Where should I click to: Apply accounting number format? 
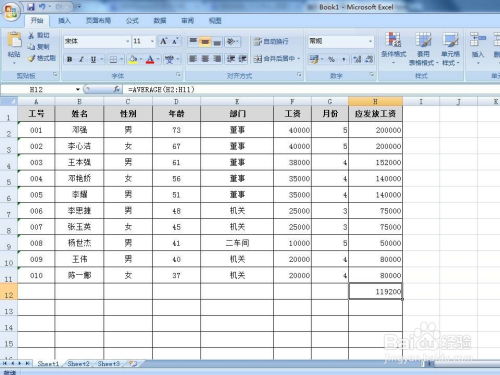pyautogui.click(x=314, y=59)
